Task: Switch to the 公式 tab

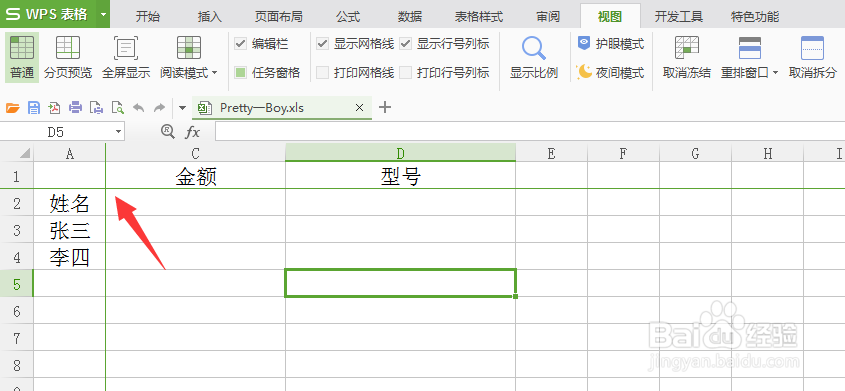Action: (348, 17)
